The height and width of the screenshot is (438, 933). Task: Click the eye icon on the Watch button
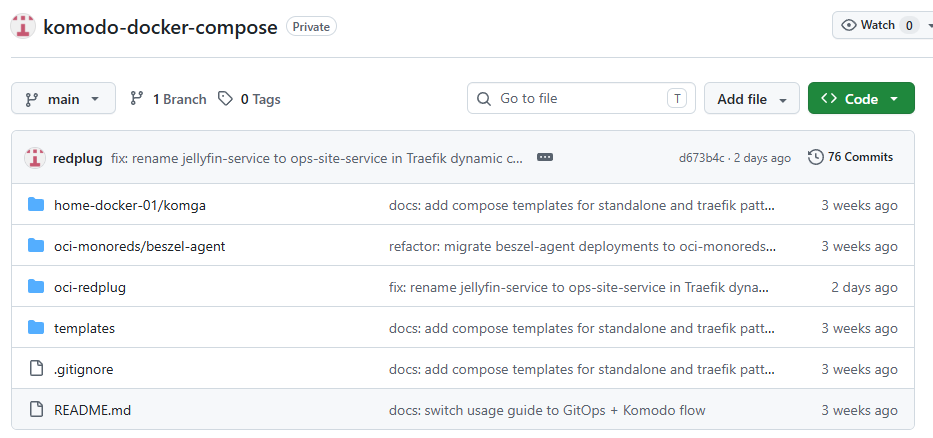pyautogui.click(x=849, y=25)
